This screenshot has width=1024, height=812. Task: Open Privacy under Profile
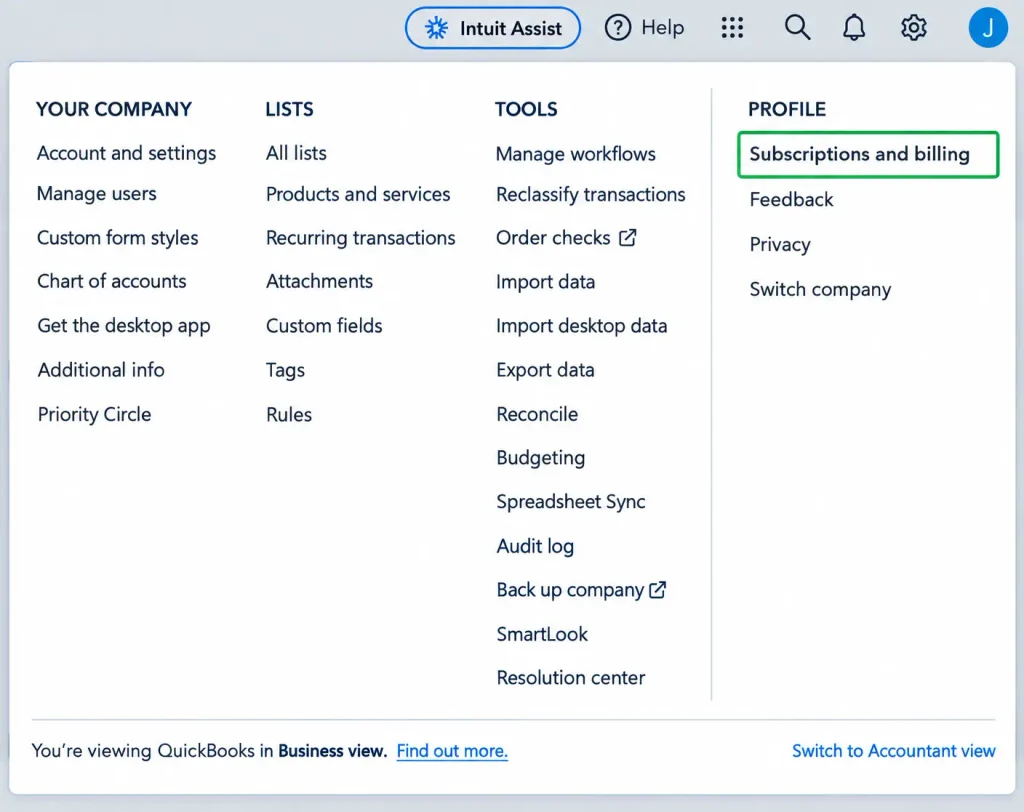[780, 244]
